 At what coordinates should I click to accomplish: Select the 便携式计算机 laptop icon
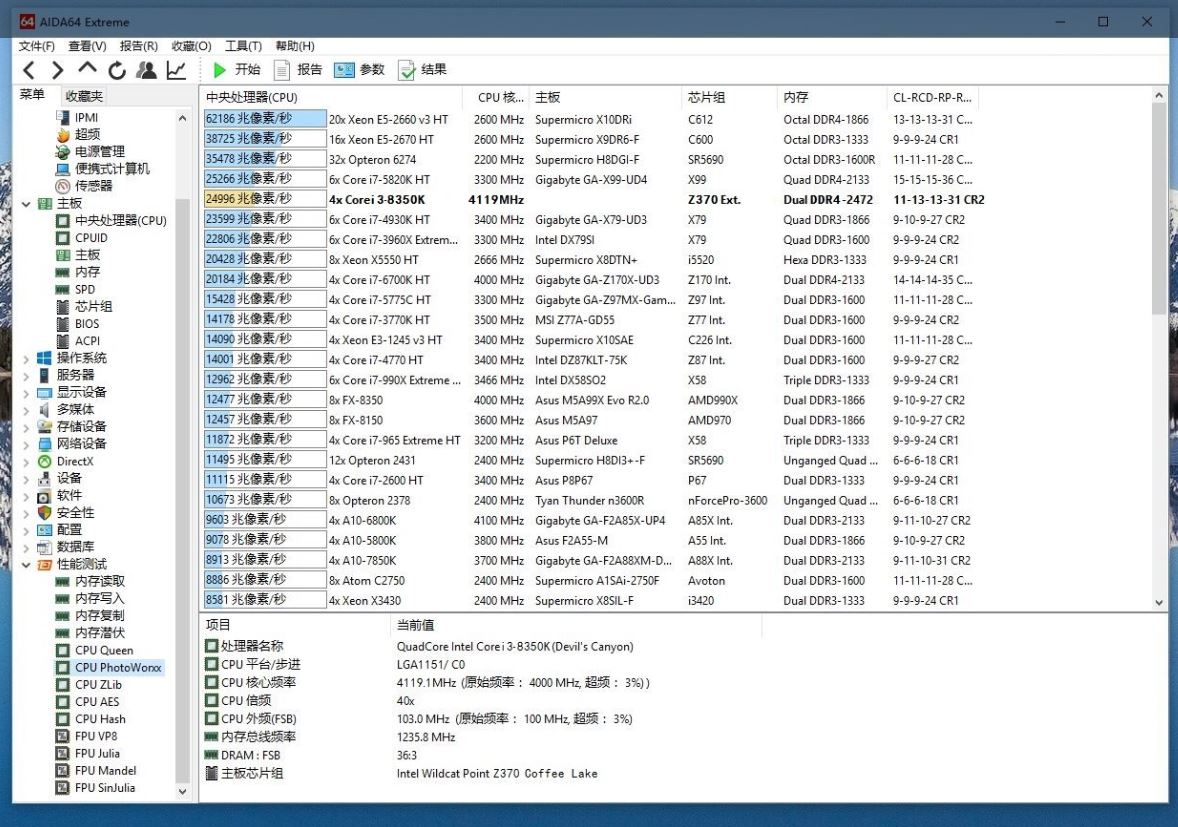point(63,169)
